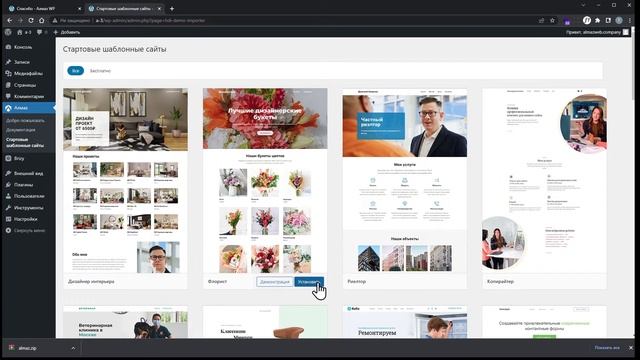The width and height of the screenshot is (640, 360).
Task: Open 'Медиафайлы' in the sidebar
Action: click(28, 73)
